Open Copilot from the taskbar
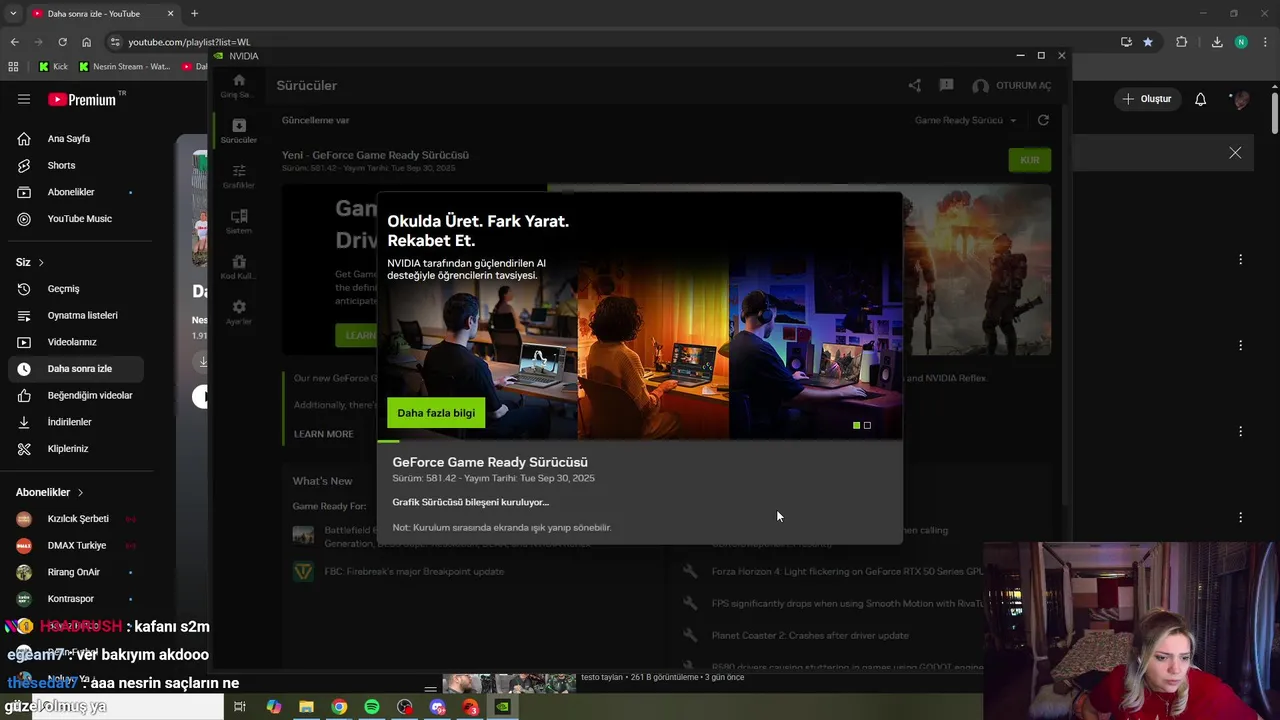The width and height of the screenshot is (1280, 720). [274, 707]
